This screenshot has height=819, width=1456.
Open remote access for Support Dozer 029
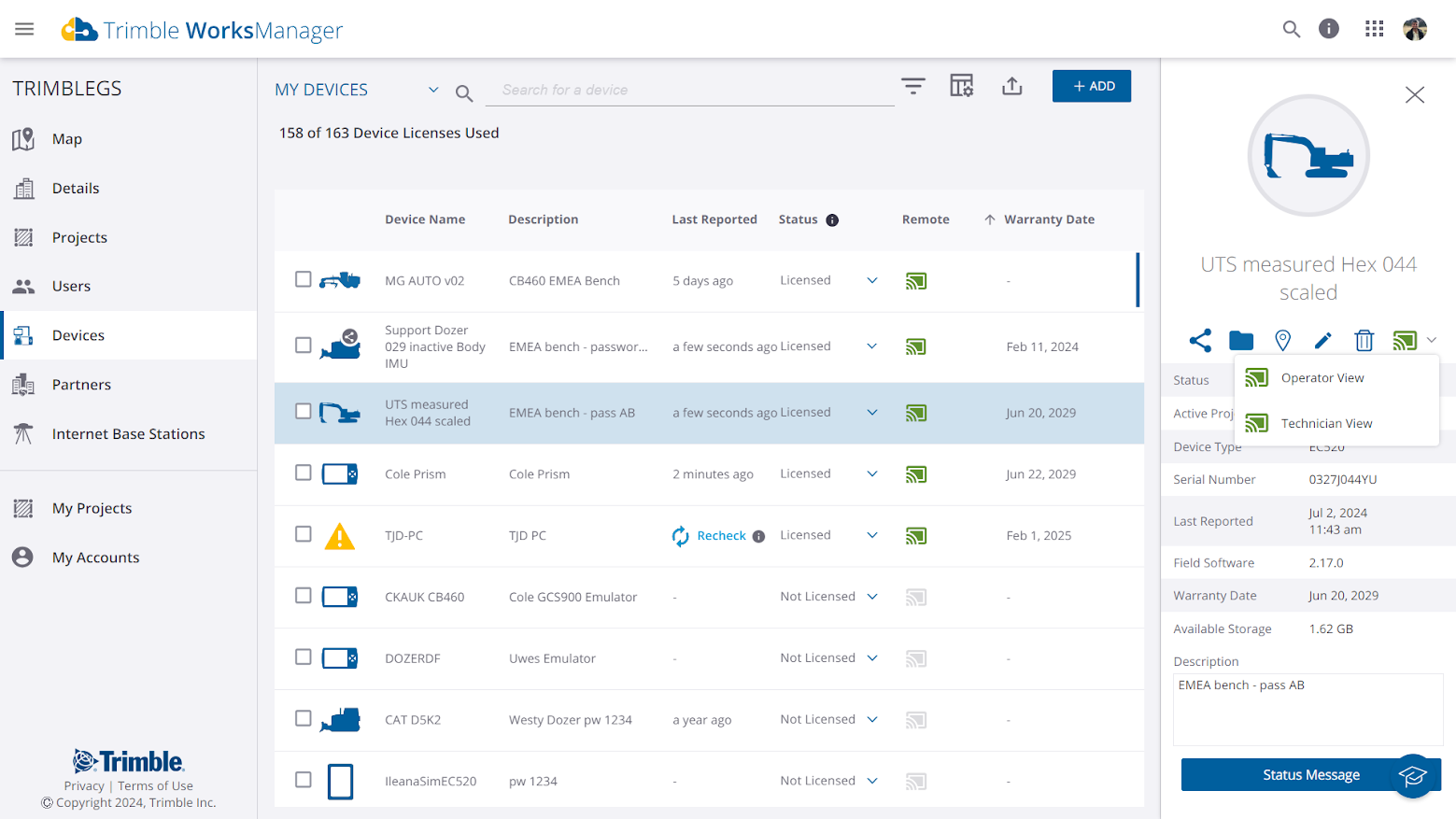click(916, 347)
